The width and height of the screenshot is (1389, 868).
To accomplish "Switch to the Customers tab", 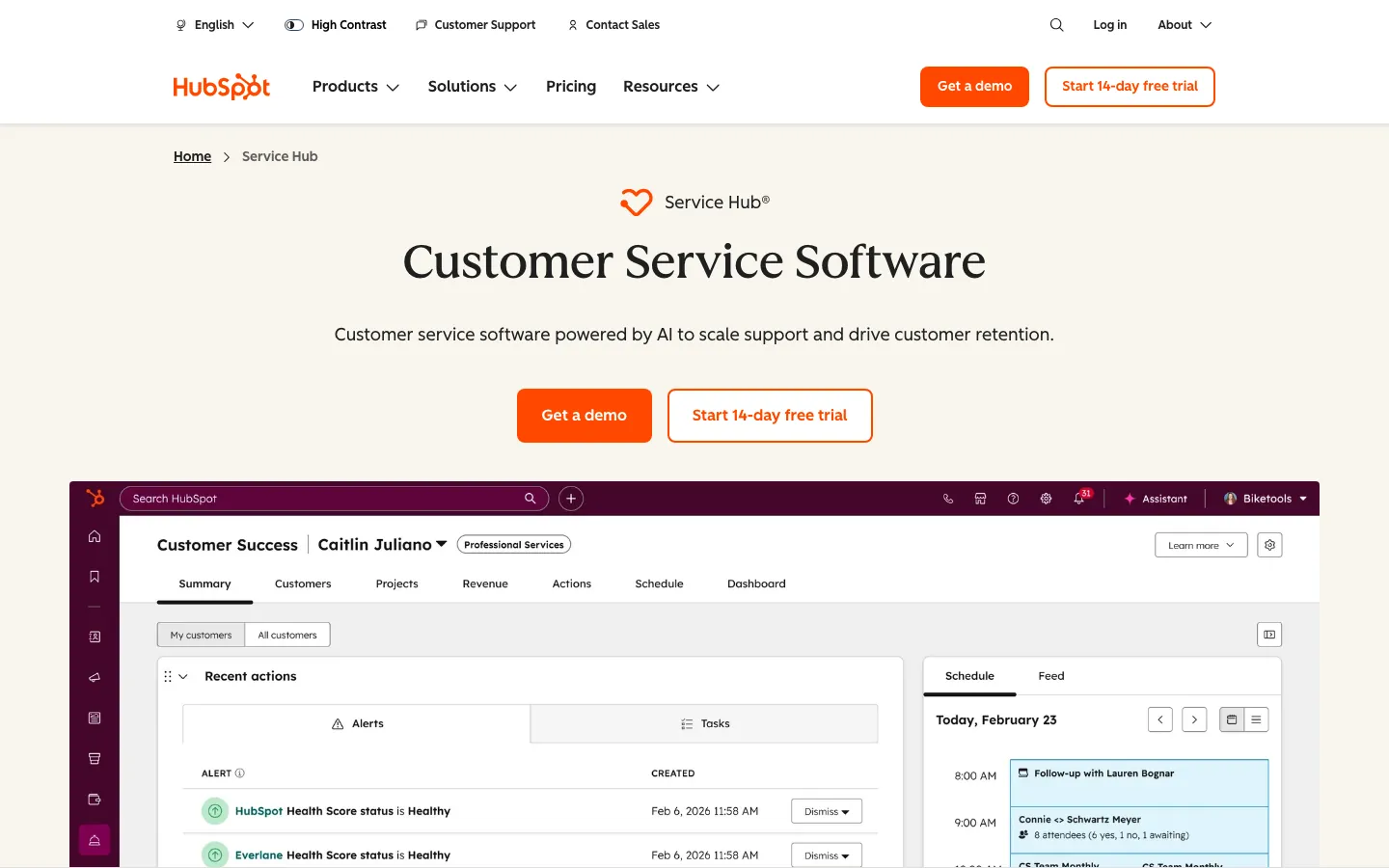I will [303, 583].
